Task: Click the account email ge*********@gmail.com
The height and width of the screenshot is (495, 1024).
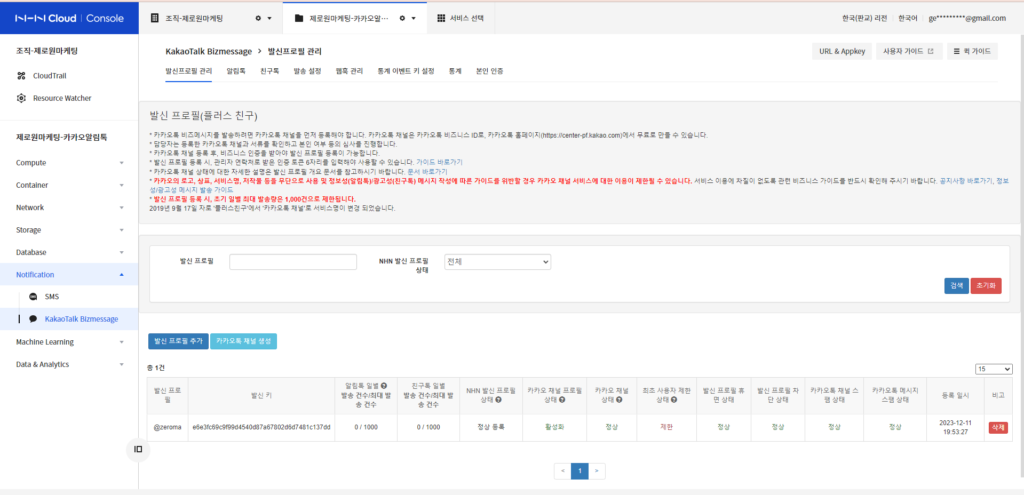Action: (x=967, y=18)
